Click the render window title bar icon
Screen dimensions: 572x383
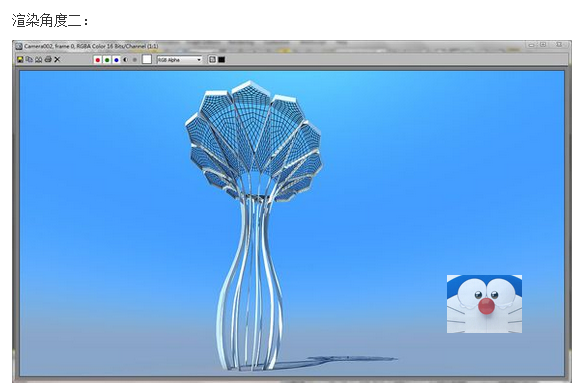19,46
